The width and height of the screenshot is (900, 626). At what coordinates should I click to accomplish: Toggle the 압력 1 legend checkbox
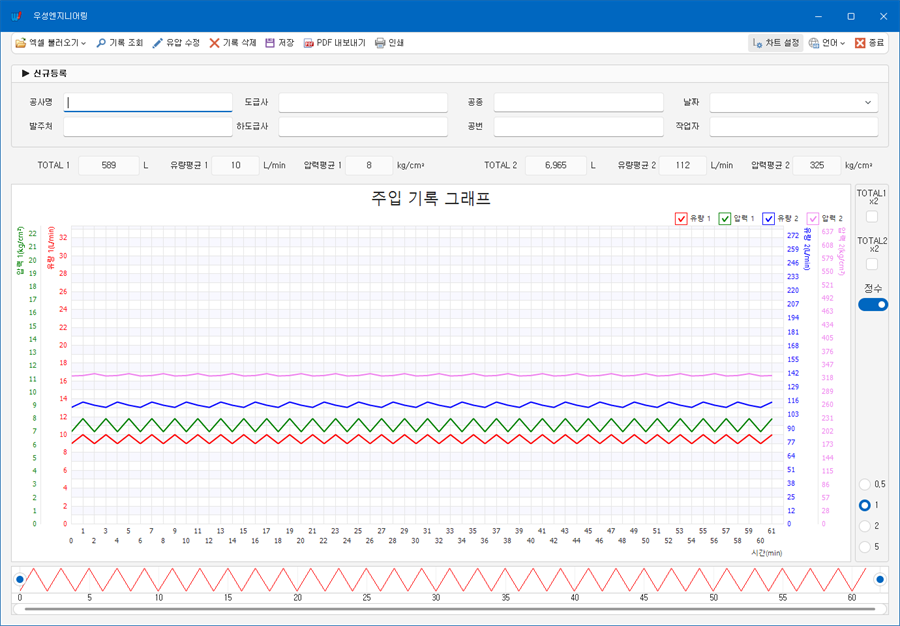tap(725, 219)
